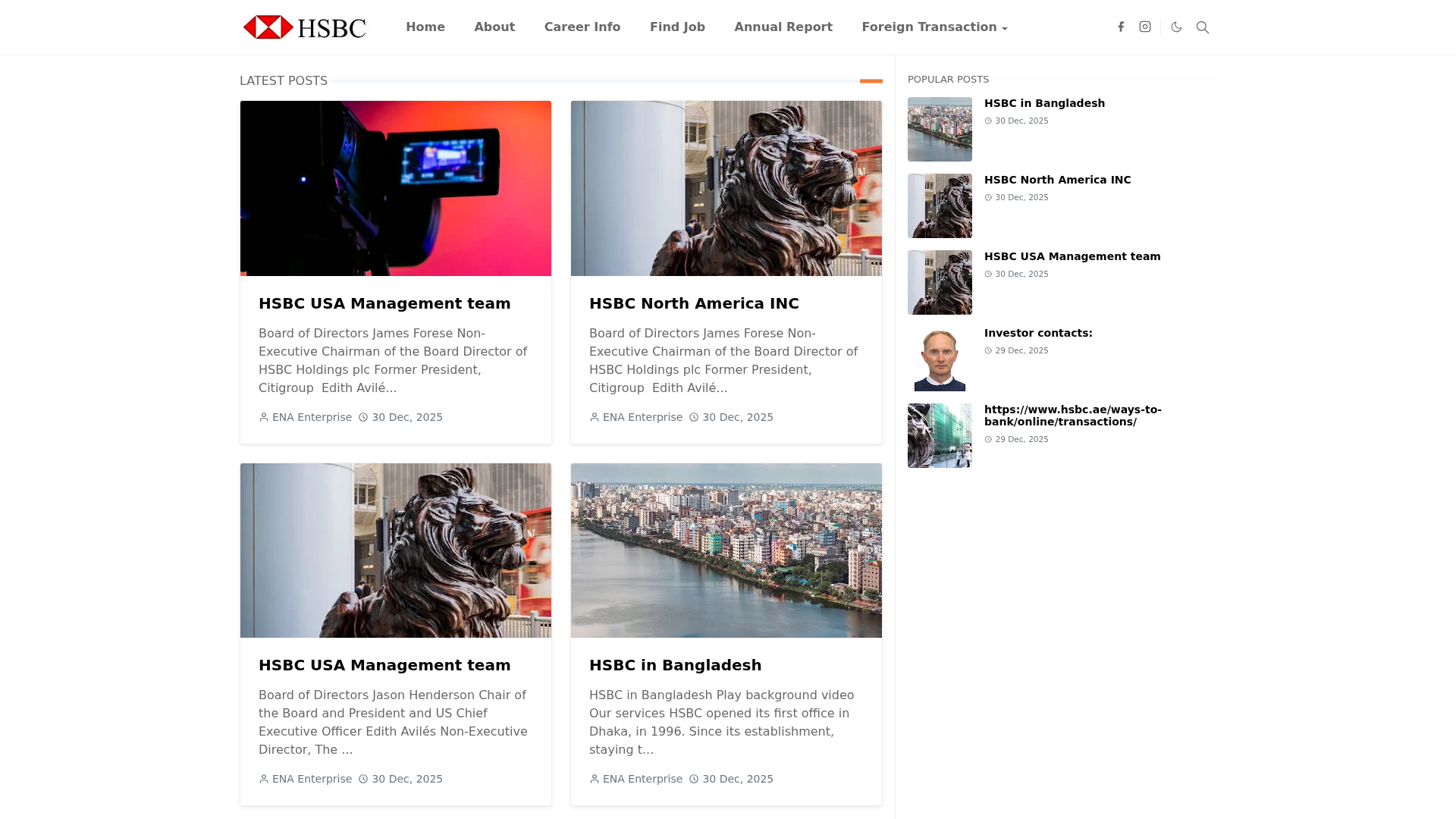
Task: Open the Find Job menu item
Action: [677, 27]
